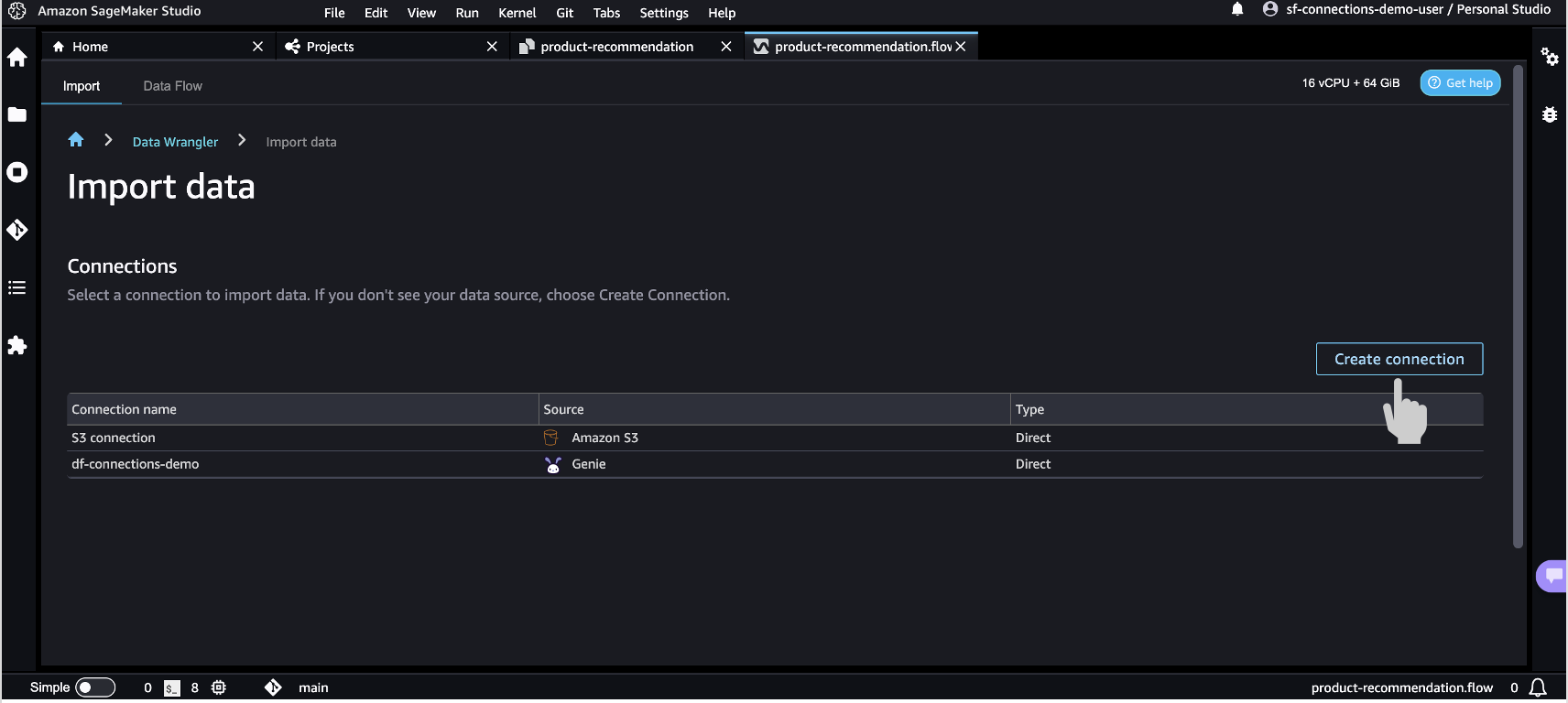
Task: Open the Settings menu
Action: (x=664, y=13)
